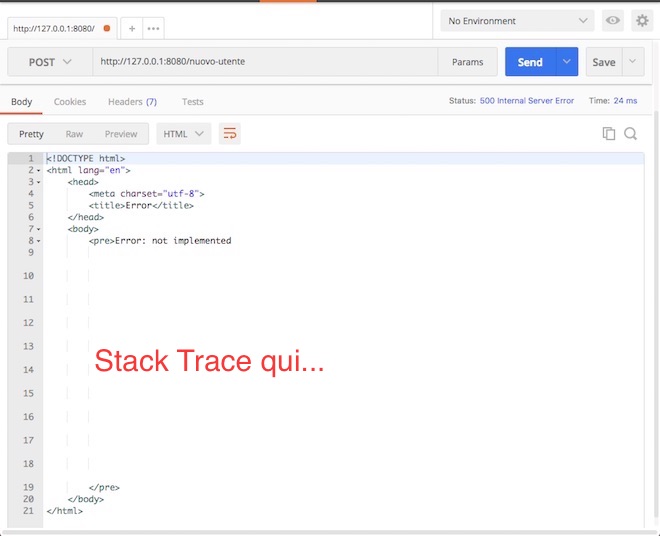Copy response body to clipboard icon
The image size is (660, 536).
pyautogui.click(x=608, y=134)
